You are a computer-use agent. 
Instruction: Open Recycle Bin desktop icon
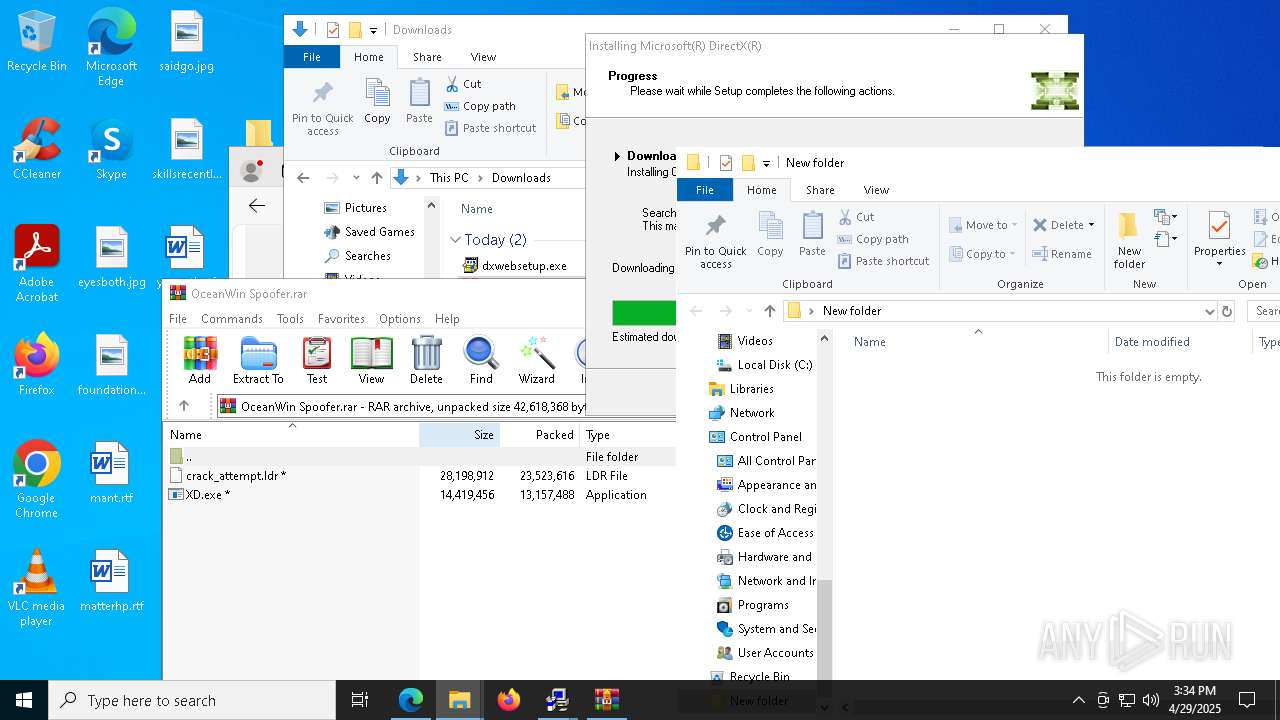tap(37, 42)
